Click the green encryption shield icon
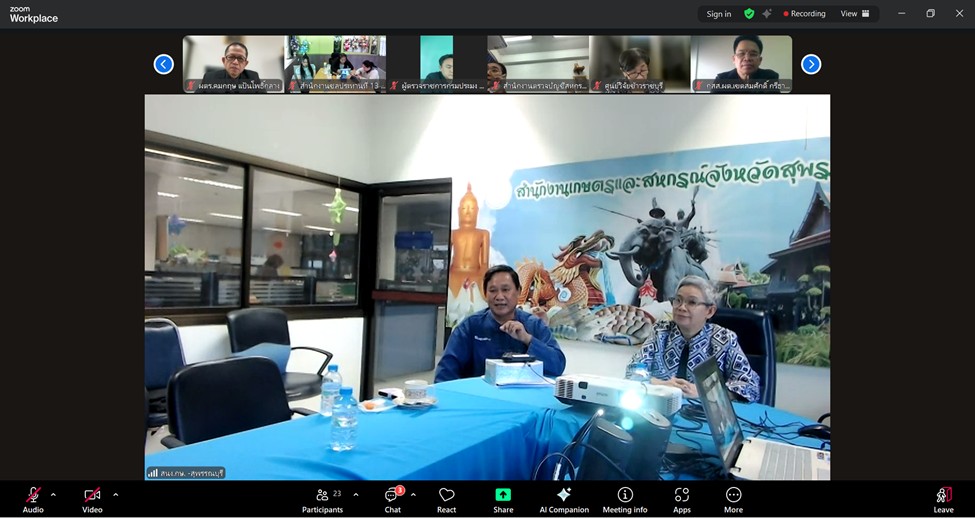 click(749, 14)
